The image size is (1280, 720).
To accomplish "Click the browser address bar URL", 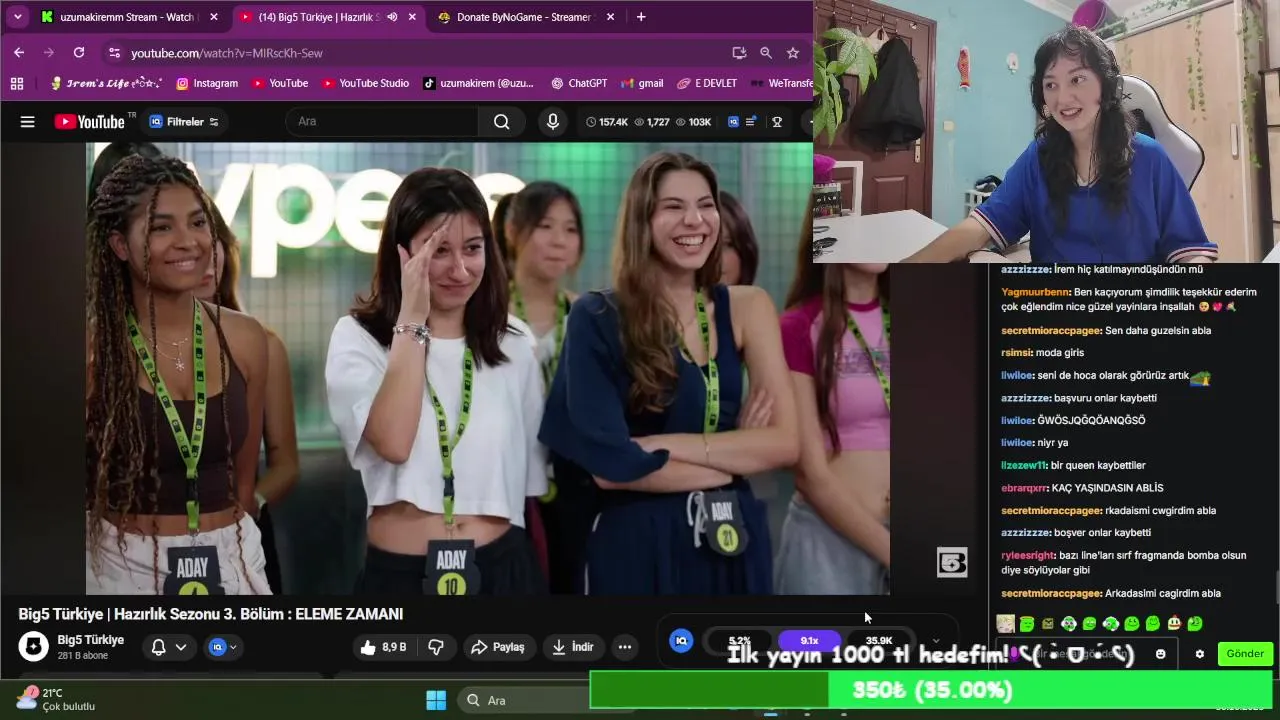I will [x=227, y=53].
